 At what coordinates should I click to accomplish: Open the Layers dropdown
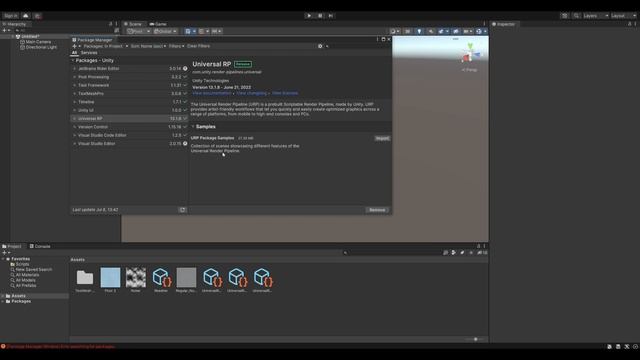(x=596, y=16)
